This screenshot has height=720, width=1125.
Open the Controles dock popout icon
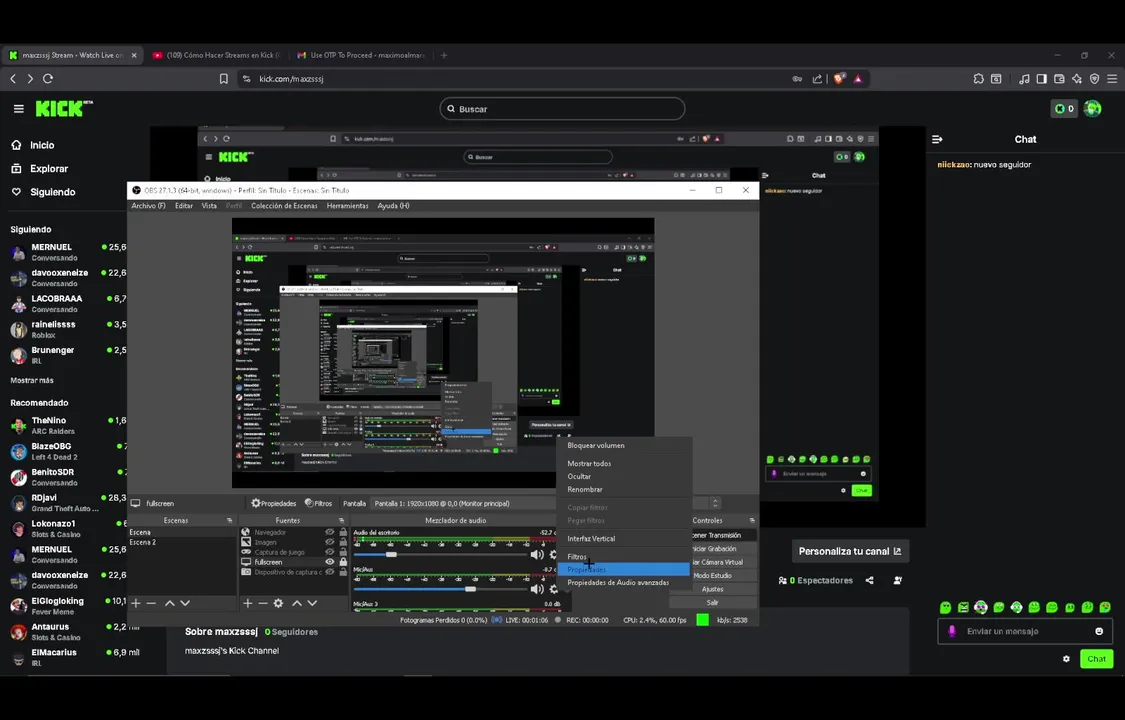[752, 521]
